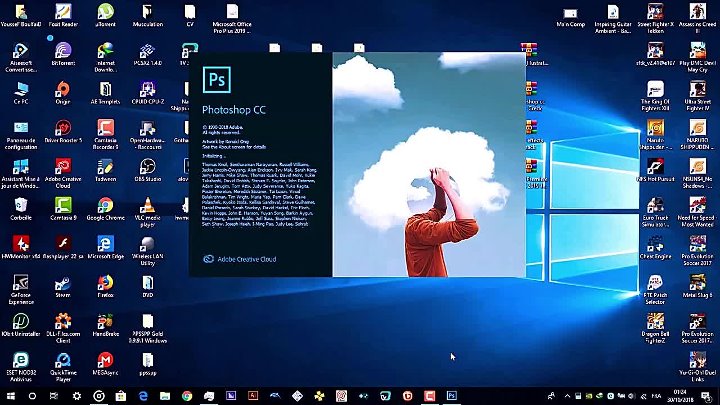The width and height of the screenshot is (720, 405).
Task: Open the Windows Start menu
Action: [11, 396]
